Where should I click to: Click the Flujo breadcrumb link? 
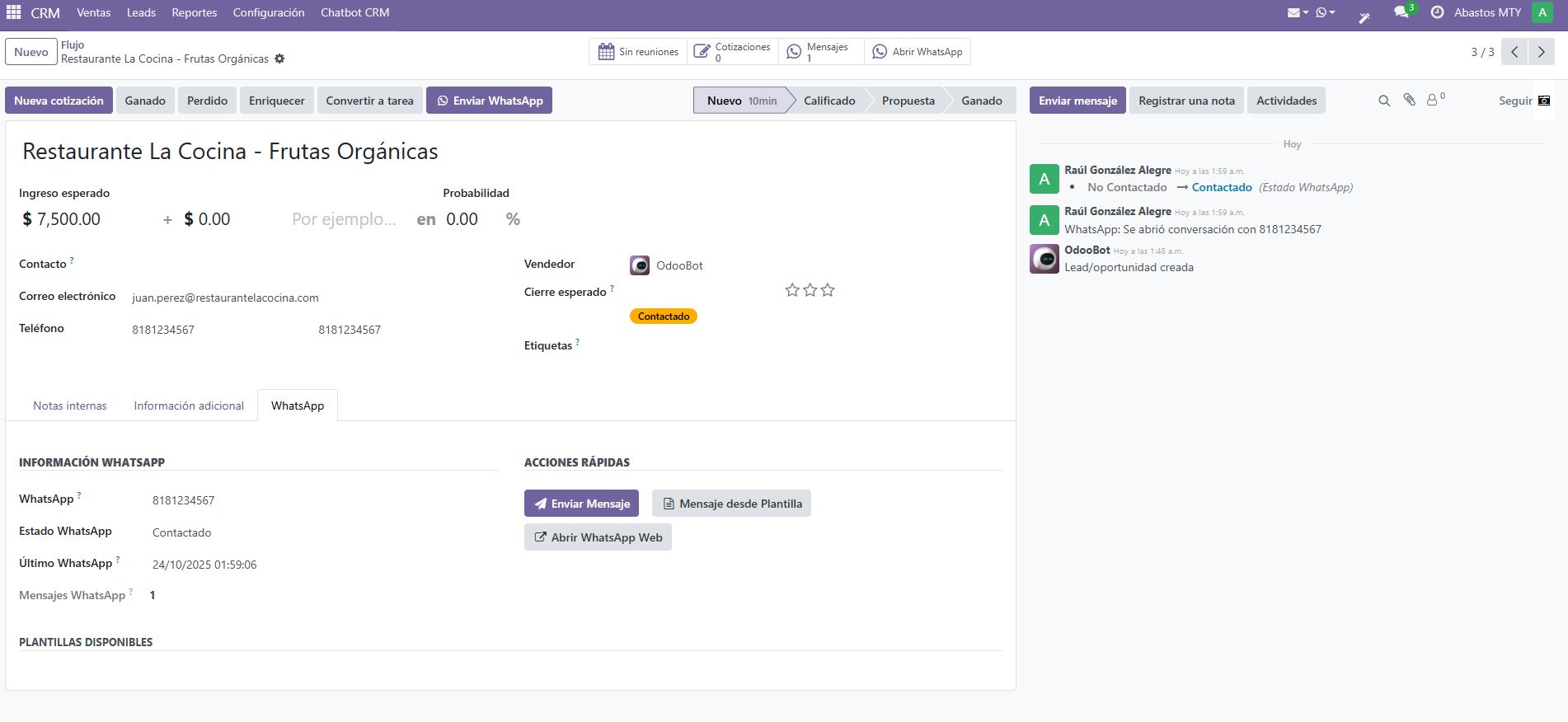(73, 45)
